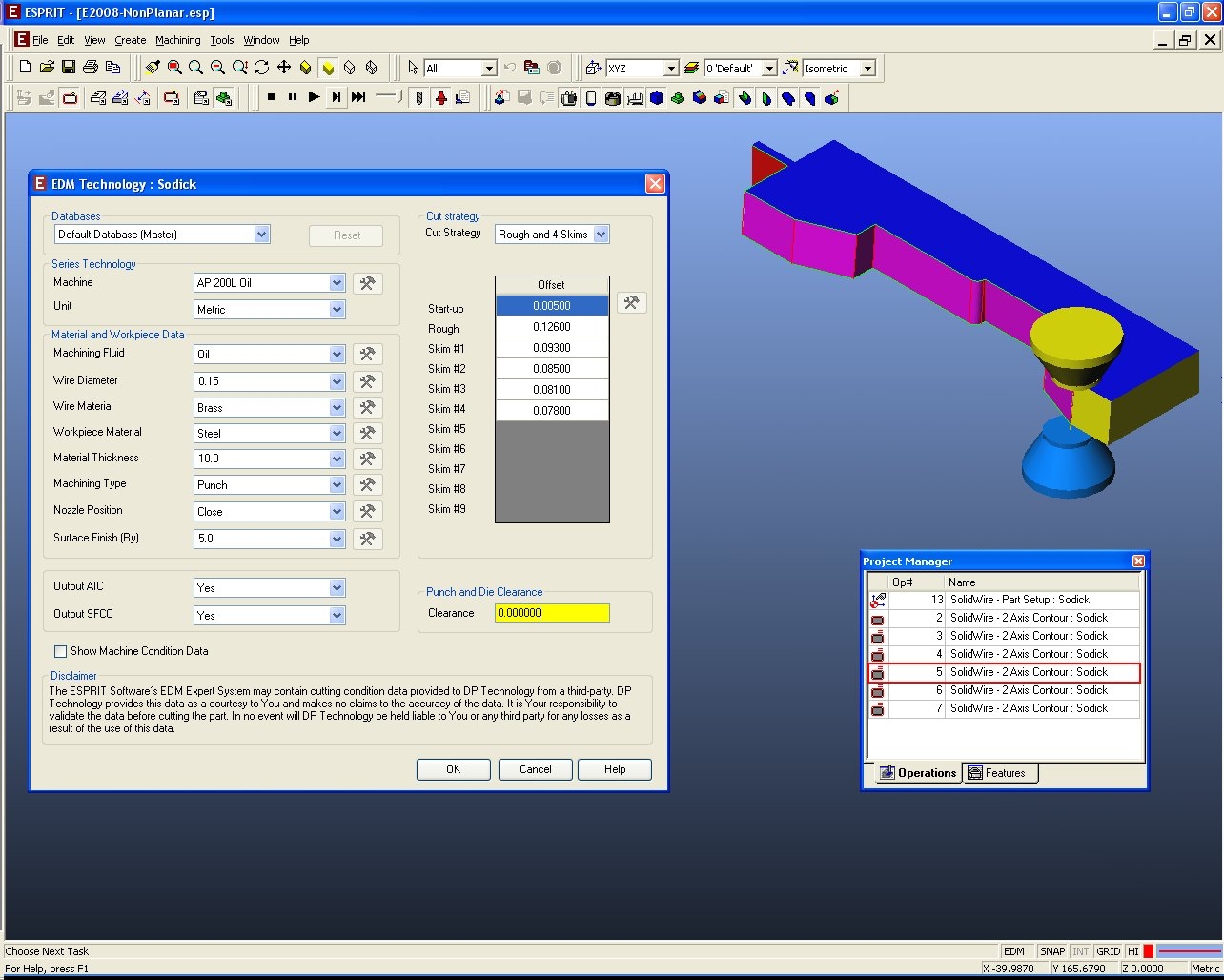Click the work plane coordinate icon
Image resolution: width=1224 pixels, height=980 pixels.
tap(593, 68)
